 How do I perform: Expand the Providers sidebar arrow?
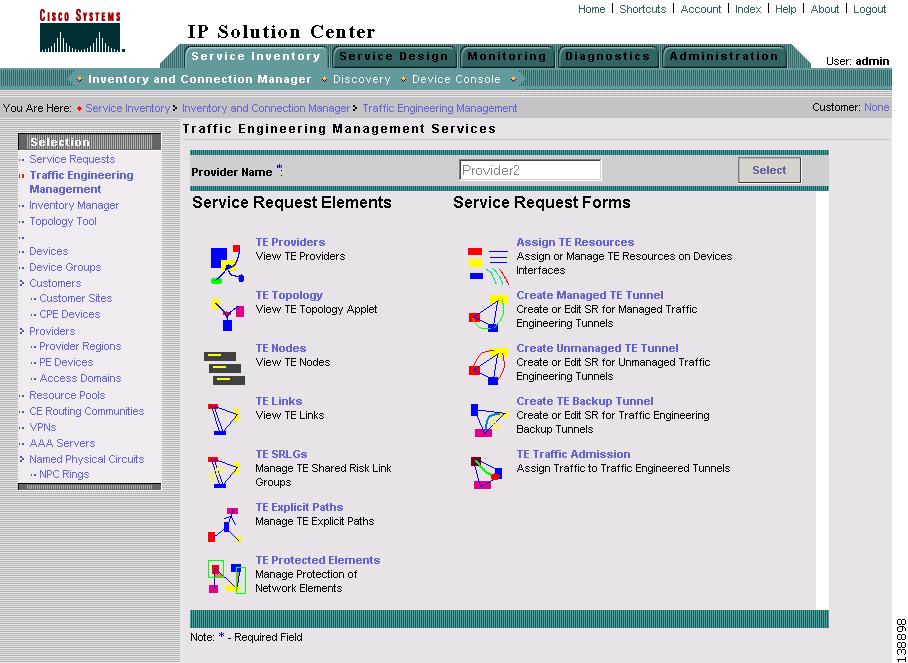21,331
